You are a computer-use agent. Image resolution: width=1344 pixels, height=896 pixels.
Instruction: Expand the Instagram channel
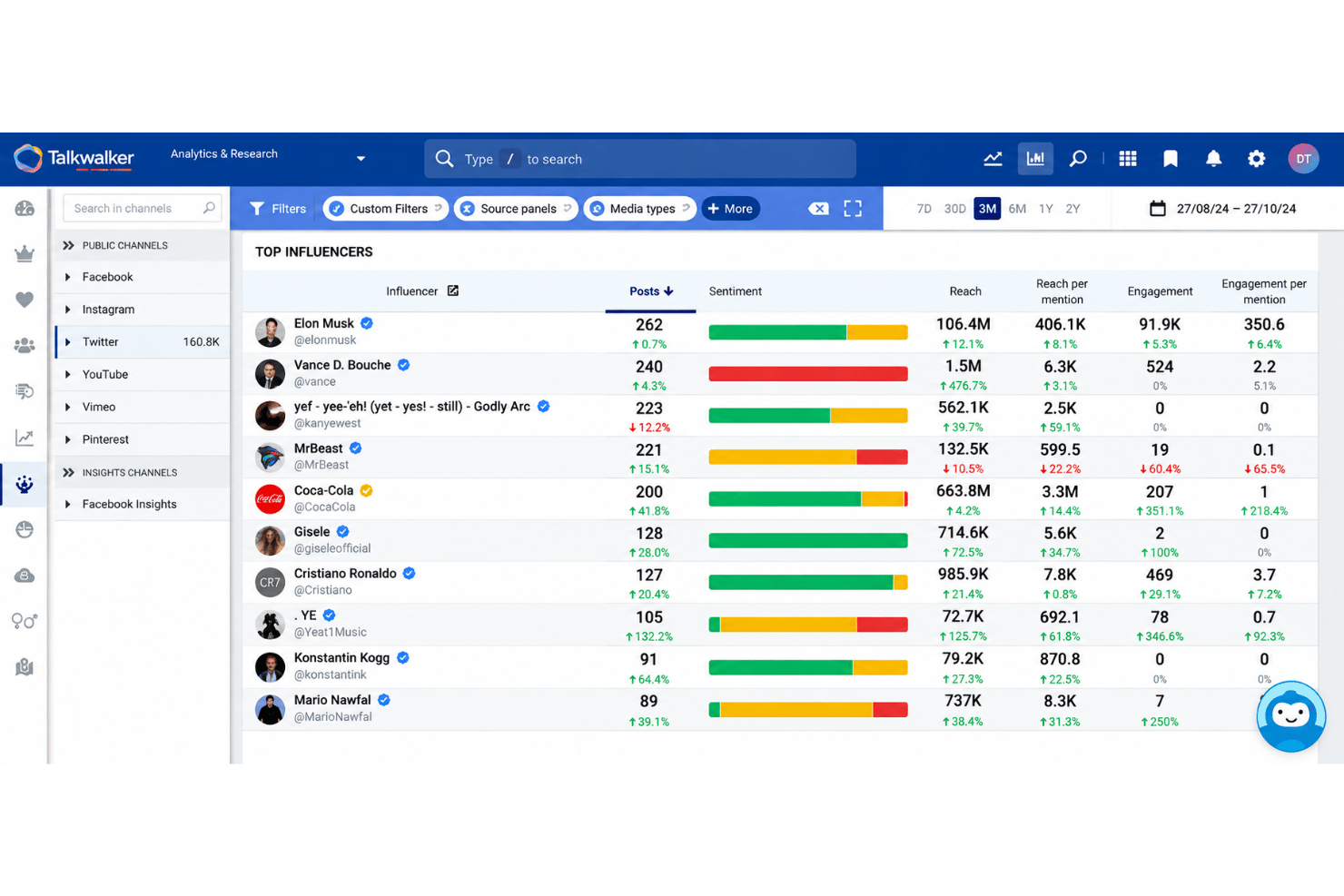click(68, 310)
